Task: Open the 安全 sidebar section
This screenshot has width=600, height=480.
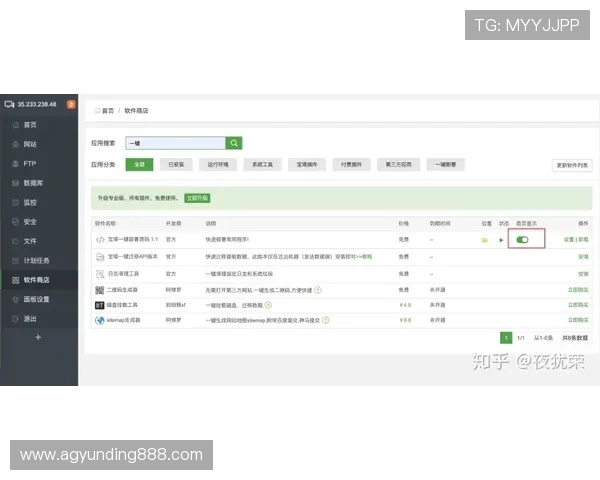Action: [30, 222]
